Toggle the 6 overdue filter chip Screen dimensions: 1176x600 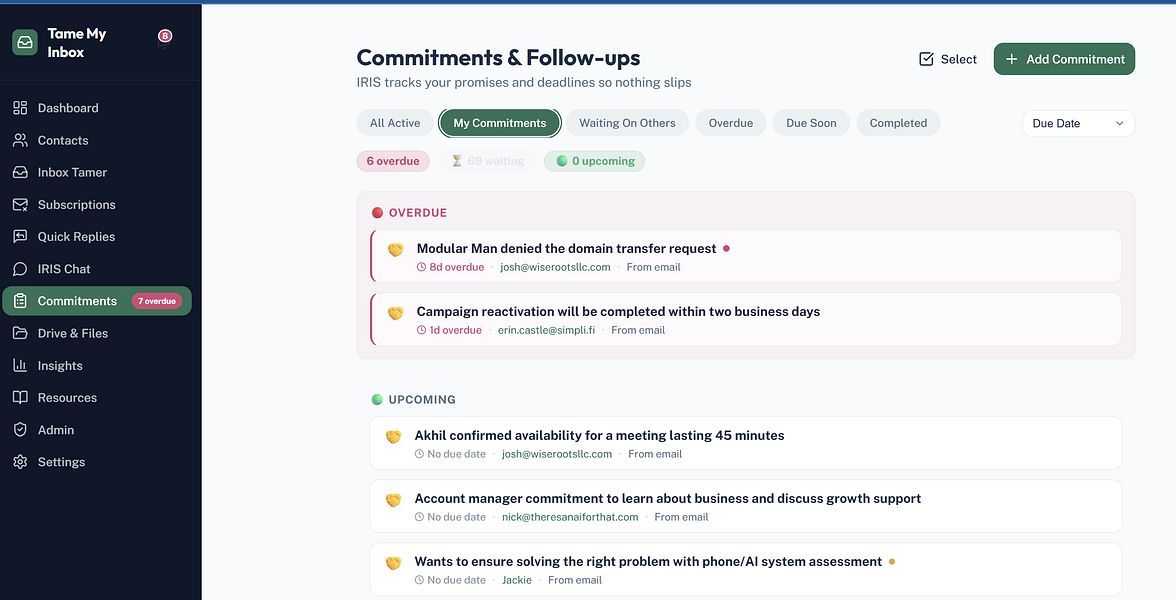[x=393, y=161]
